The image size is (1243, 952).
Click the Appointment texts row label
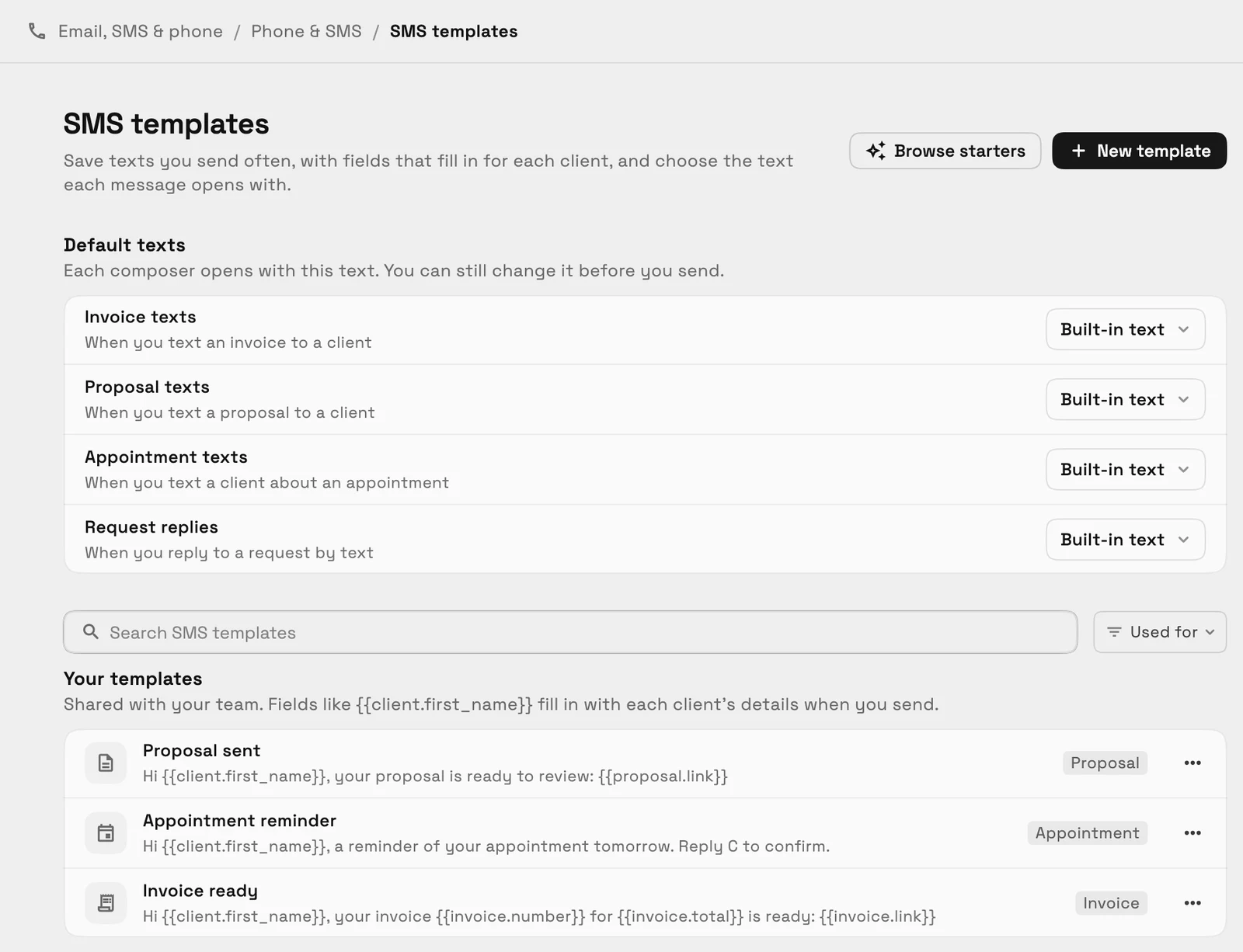coord(165,457)
